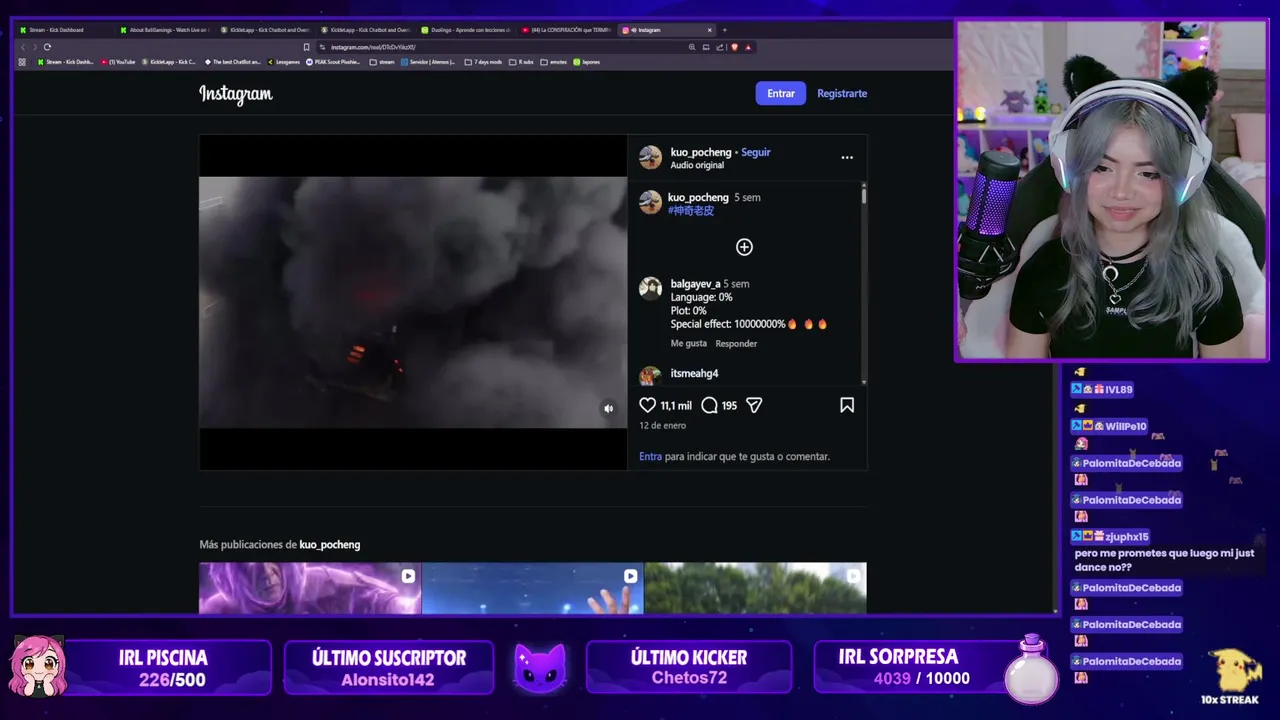Open balgayev_a commenter profile
Image resolution: width=1280 pixels, height=720 pixels.
tap(695, 284)
